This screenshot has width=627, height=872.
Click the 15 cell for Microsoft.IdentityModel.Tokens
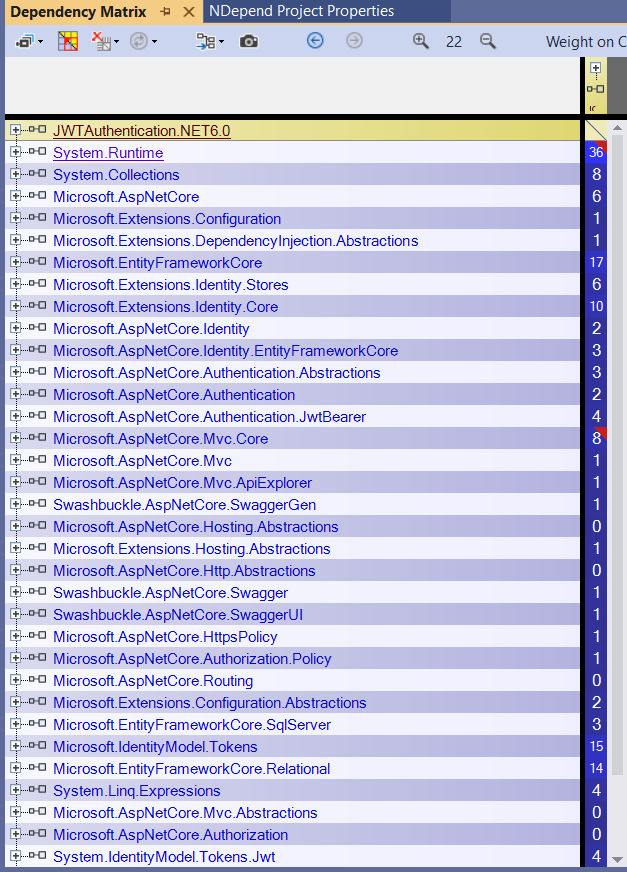click(x=596, y=746)
